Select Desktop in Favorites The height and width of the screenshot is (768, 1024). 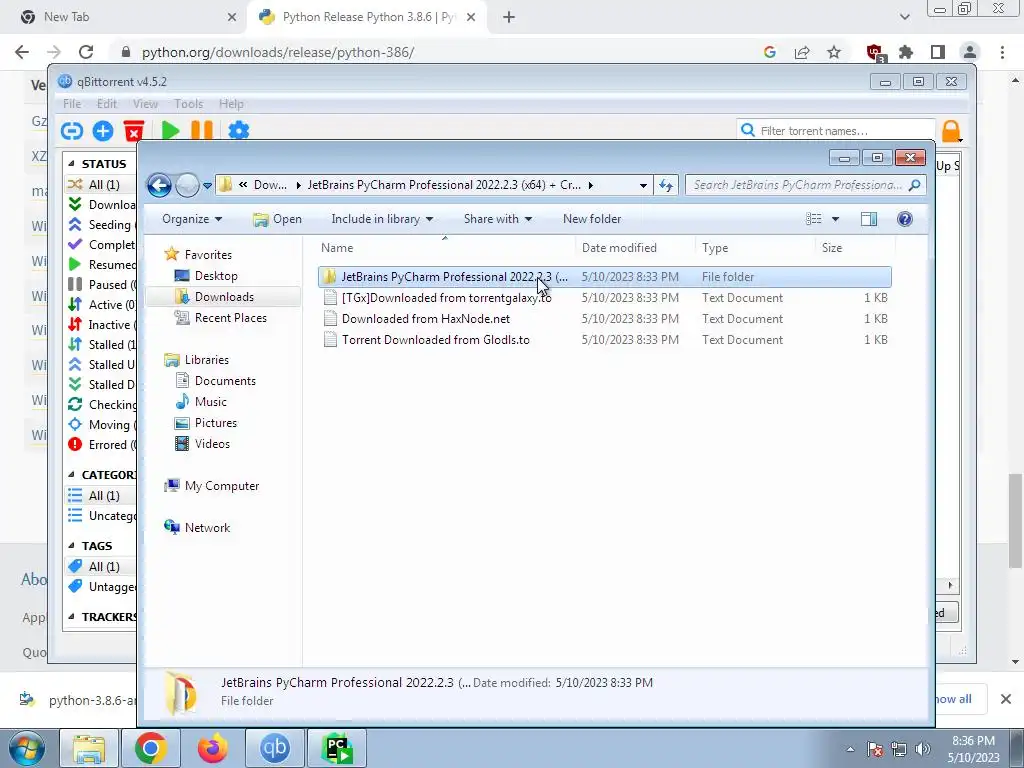[216, 276]
